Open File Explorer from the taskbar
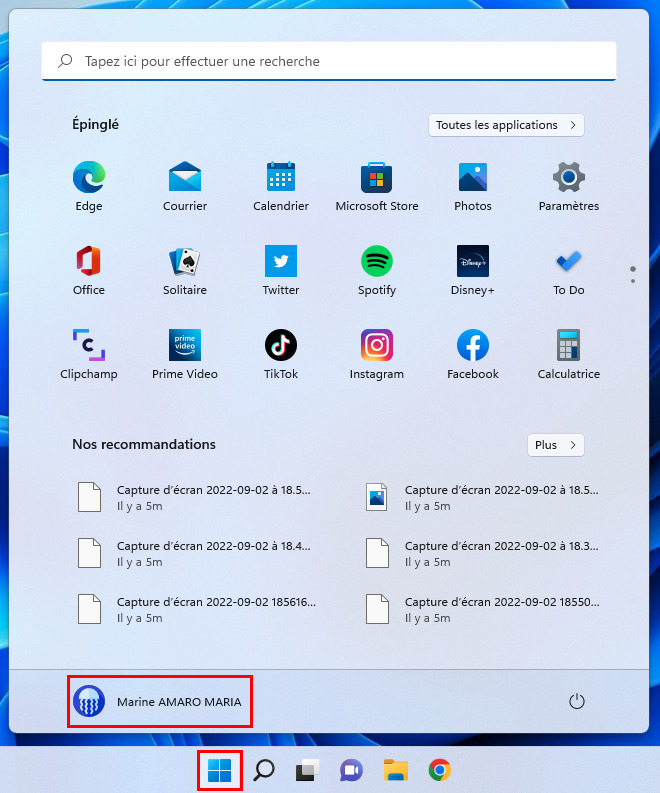660x793 pixels. [395, 770]
